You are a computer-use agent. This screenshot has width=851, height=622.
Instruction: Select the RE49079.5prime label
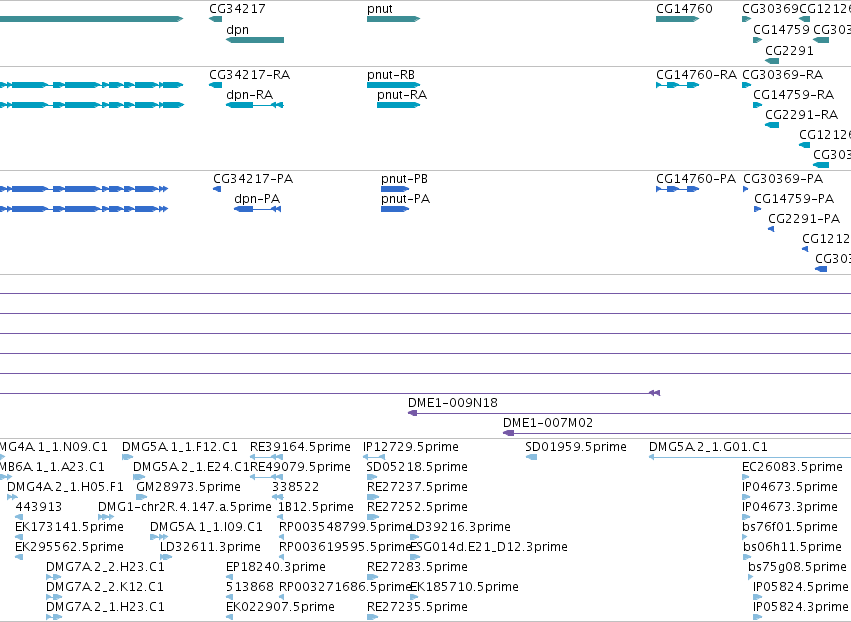pos(300,467)
